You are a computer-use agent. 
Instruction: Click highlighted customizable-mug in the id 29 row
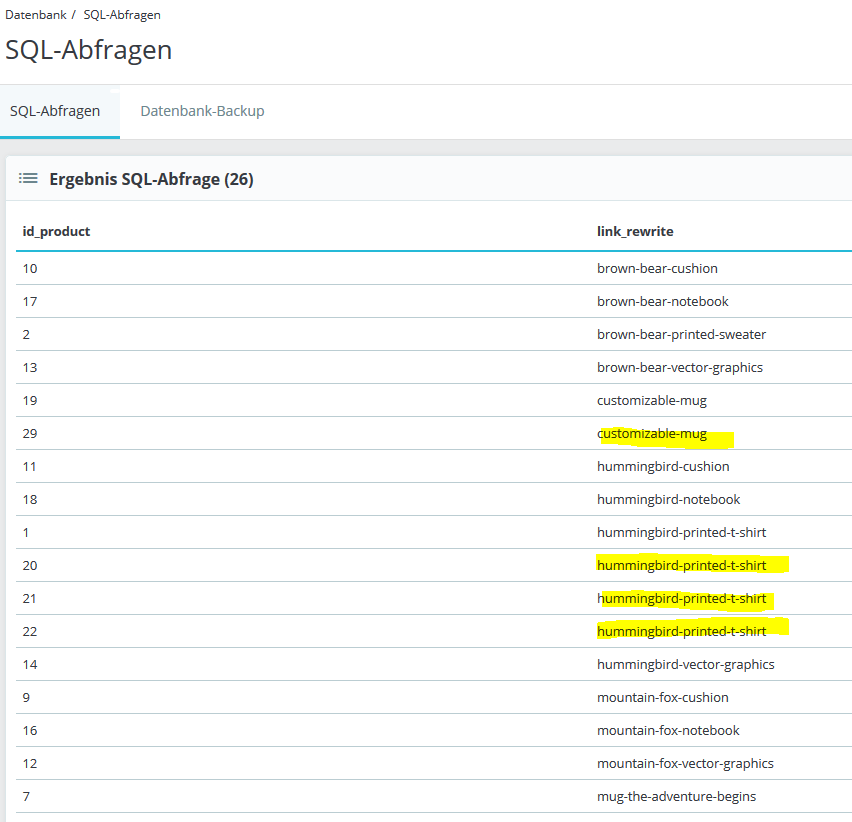click(x=651, y=434)
